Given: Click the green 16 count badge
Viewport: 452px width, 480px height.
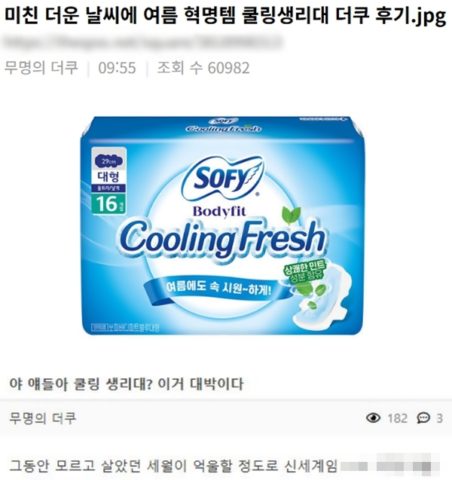Looking at the screenshot, I should pos(109,203).
